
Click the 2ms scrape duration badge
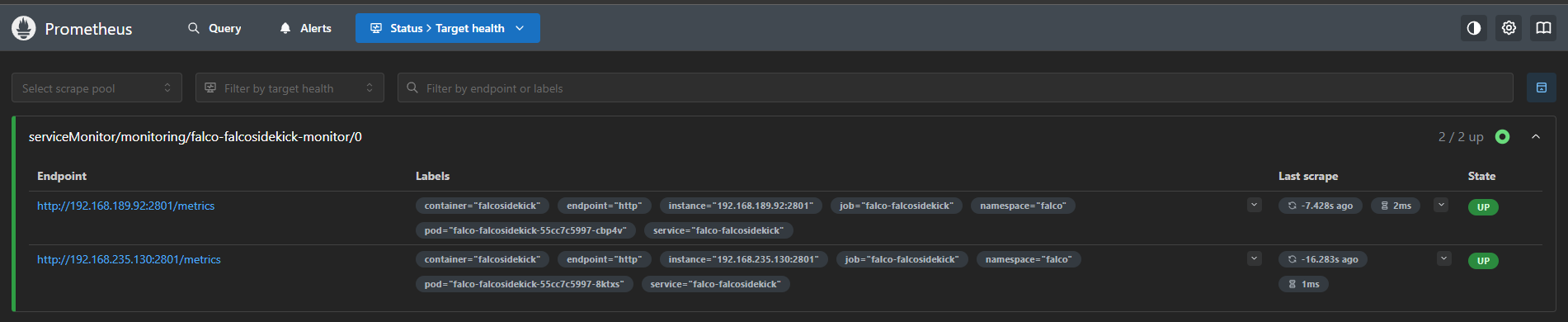1396,206
